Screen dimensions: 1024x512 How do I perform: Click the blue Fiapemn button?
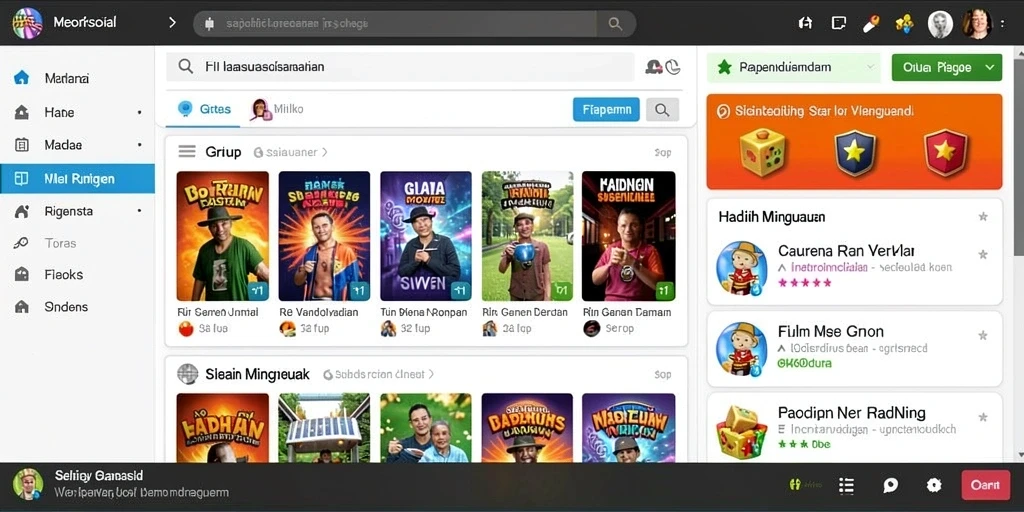(x=606, y=110)
